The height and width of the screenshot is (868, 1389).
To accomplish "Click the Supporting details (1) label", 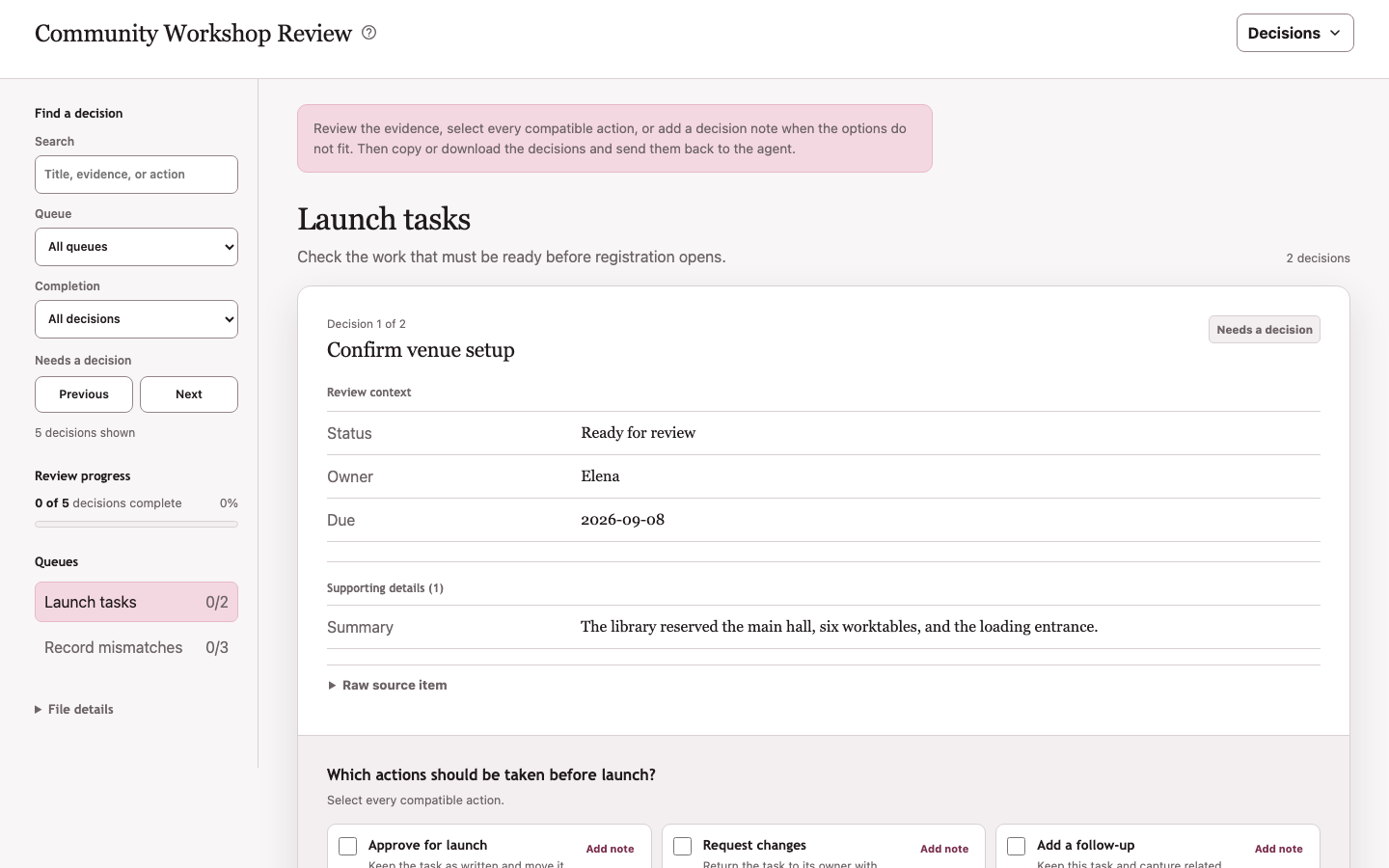I will coord(385,588).
